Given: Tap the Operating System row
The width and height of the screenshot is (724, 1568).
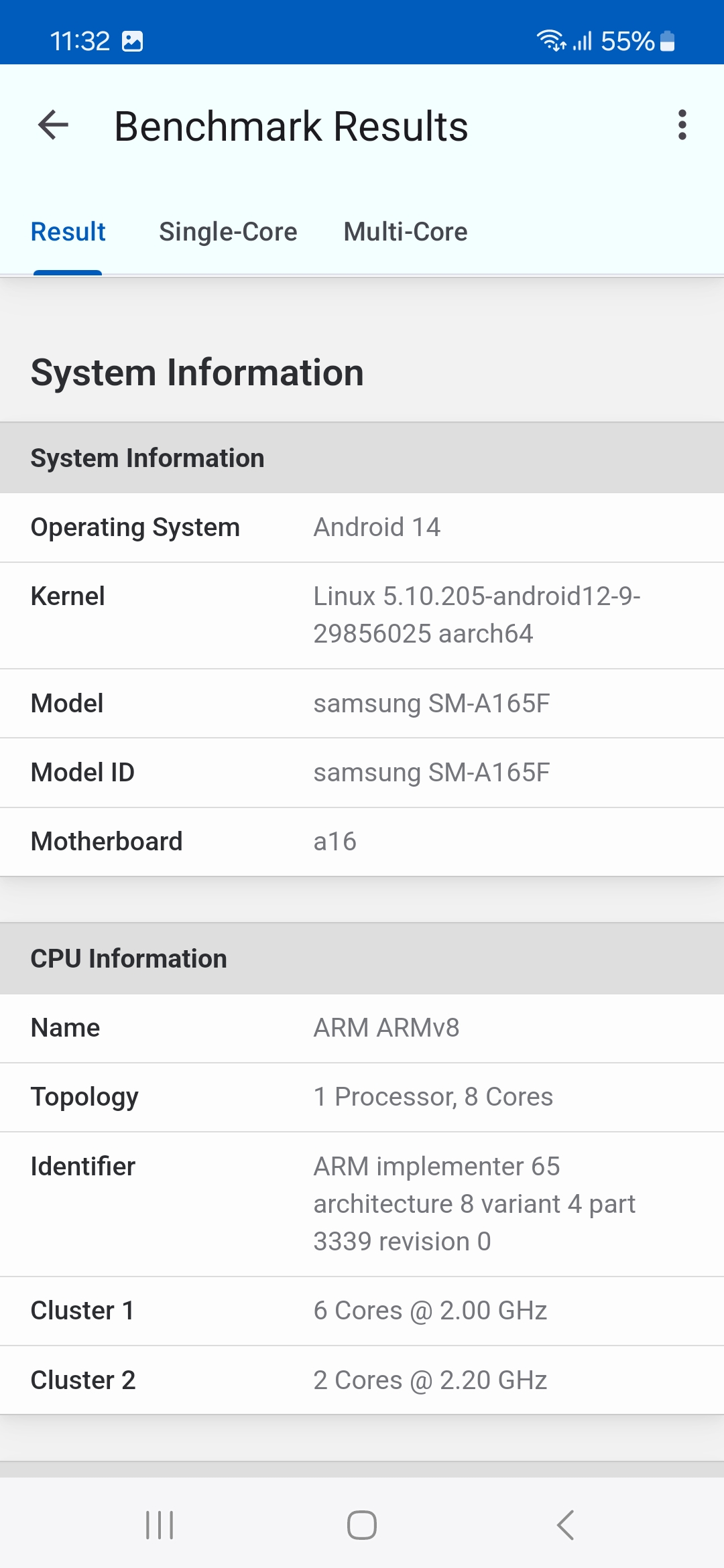Looking at the screenshot, I should pos(362,527).
